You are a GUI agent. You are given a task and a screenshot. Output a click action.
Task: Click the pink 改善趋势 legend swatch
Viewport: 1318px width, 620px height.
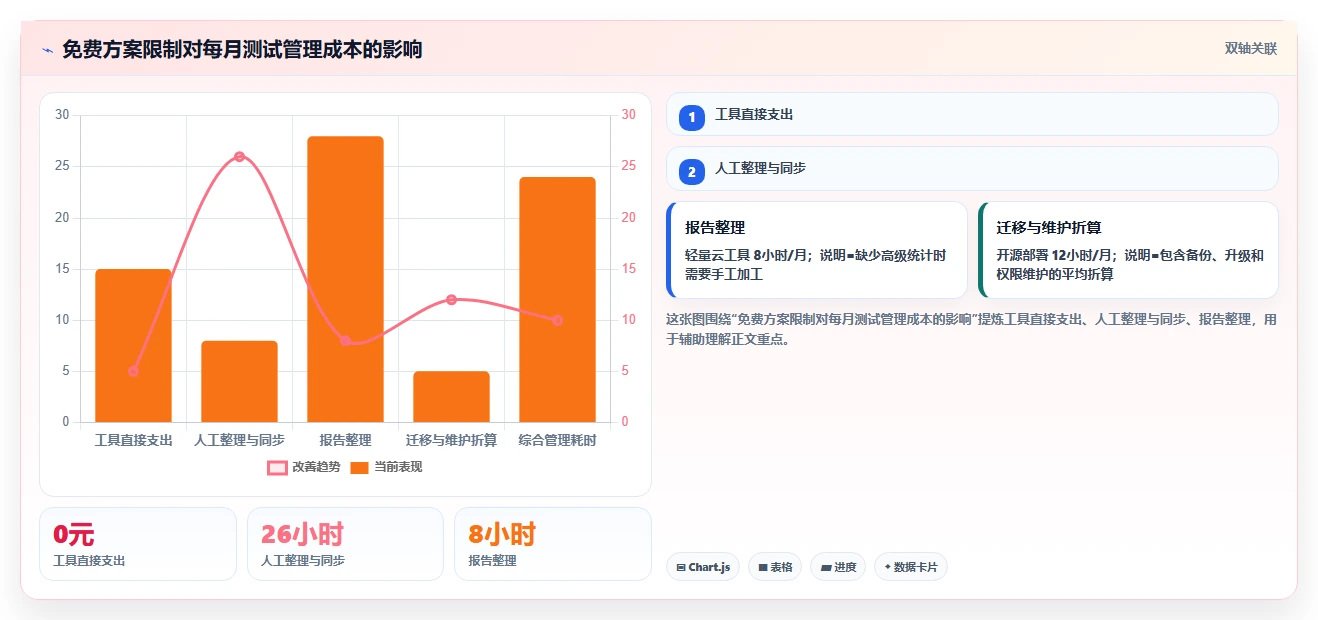coord(277,467)
